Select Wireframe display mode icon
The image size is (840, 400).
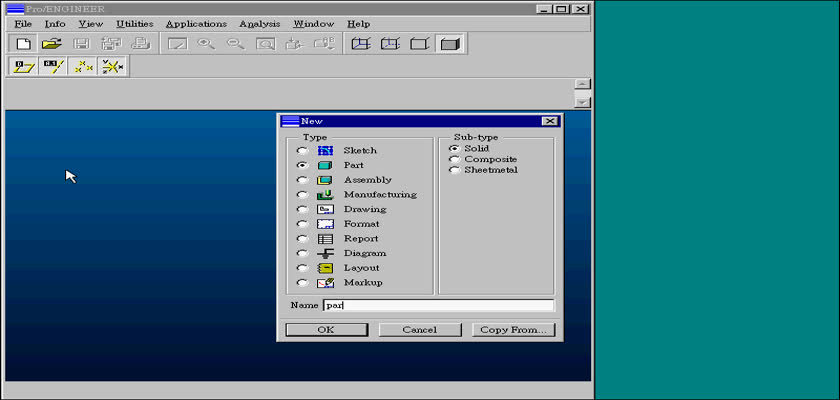(361, 44)
